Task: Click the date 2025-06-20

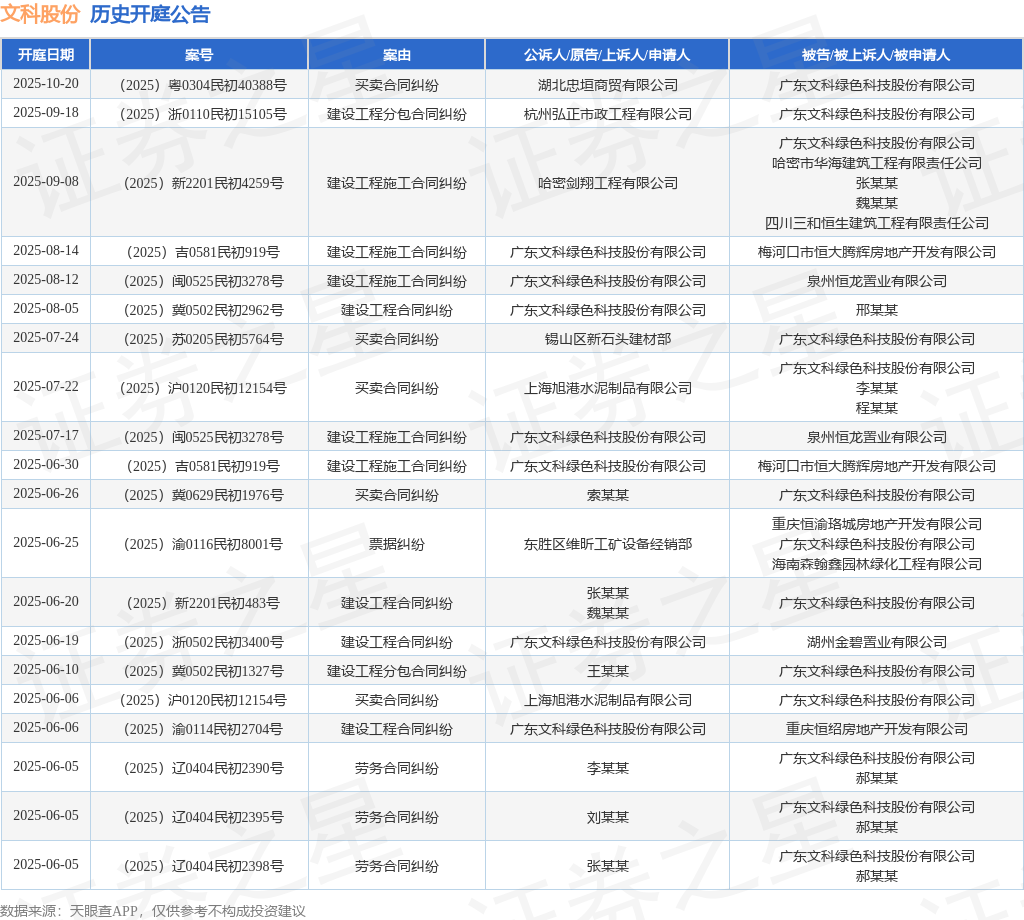Action: (46, 601)
